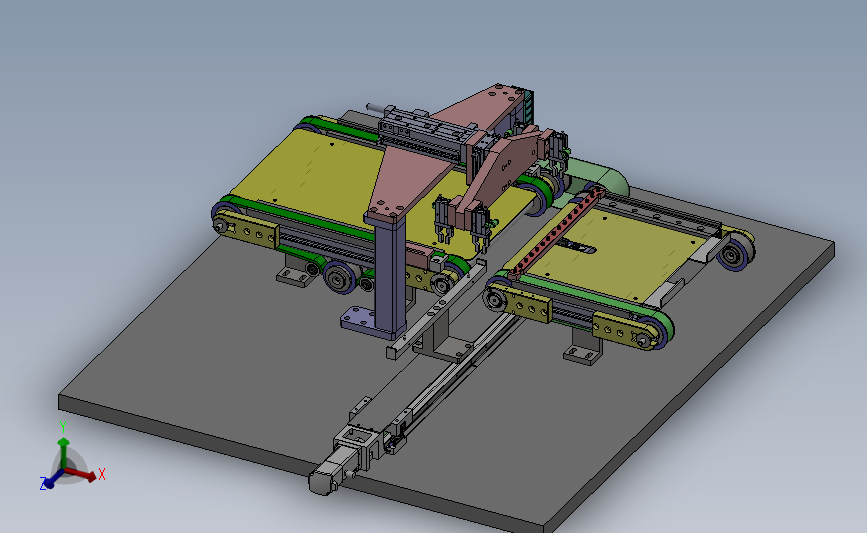This screenshot has height=533, width=867.
Task: Select the red perforated bar on the right conveyor
Action: click(x=557, y=231)
